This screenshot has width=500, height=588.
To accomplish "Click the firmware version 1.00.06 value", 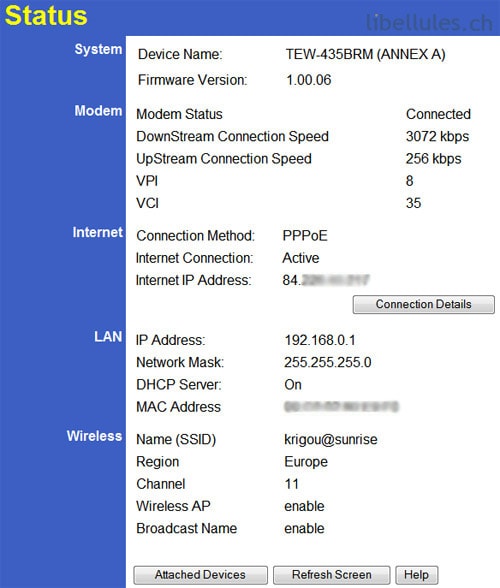I will 309,80.
